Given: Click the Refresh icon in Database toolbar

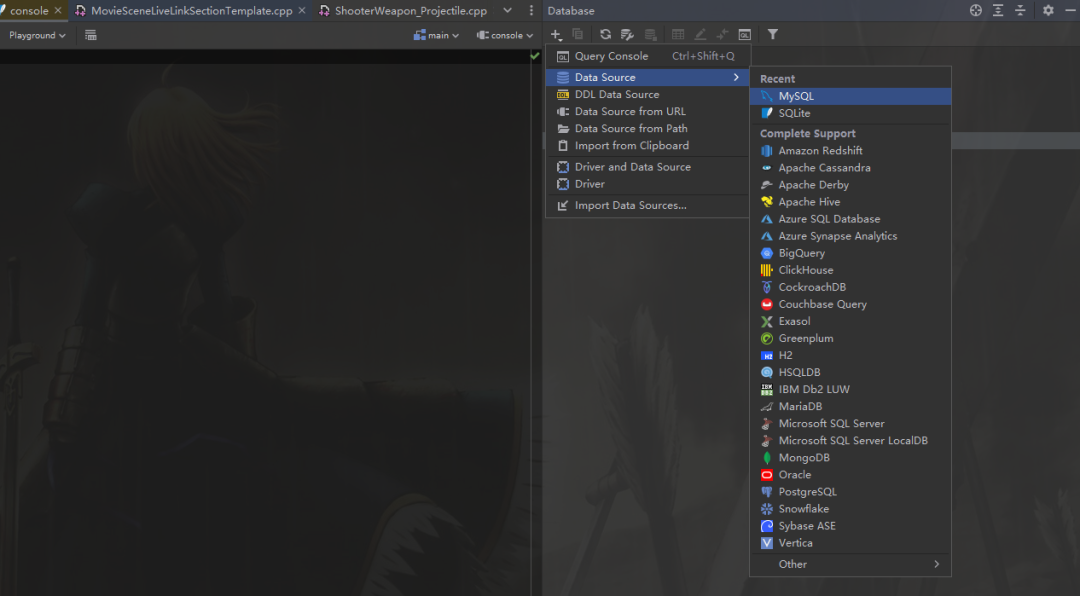Looking at the screenshot, I should [x=605, y=35].
